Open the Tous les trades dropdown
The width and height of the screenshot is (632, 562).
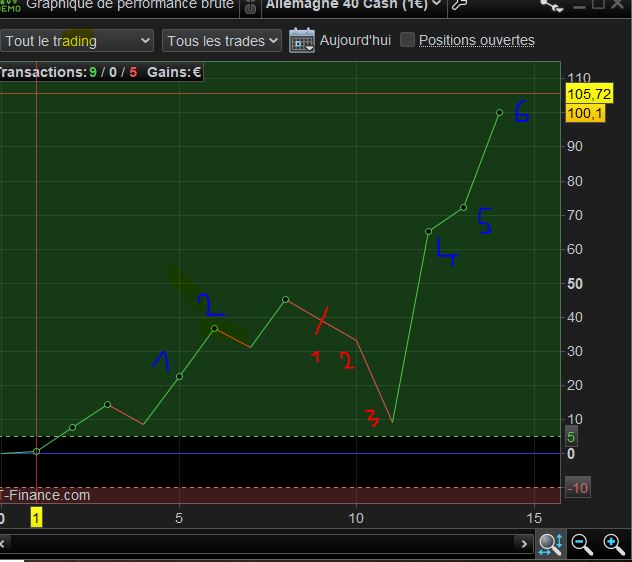(x=222, y=41)
